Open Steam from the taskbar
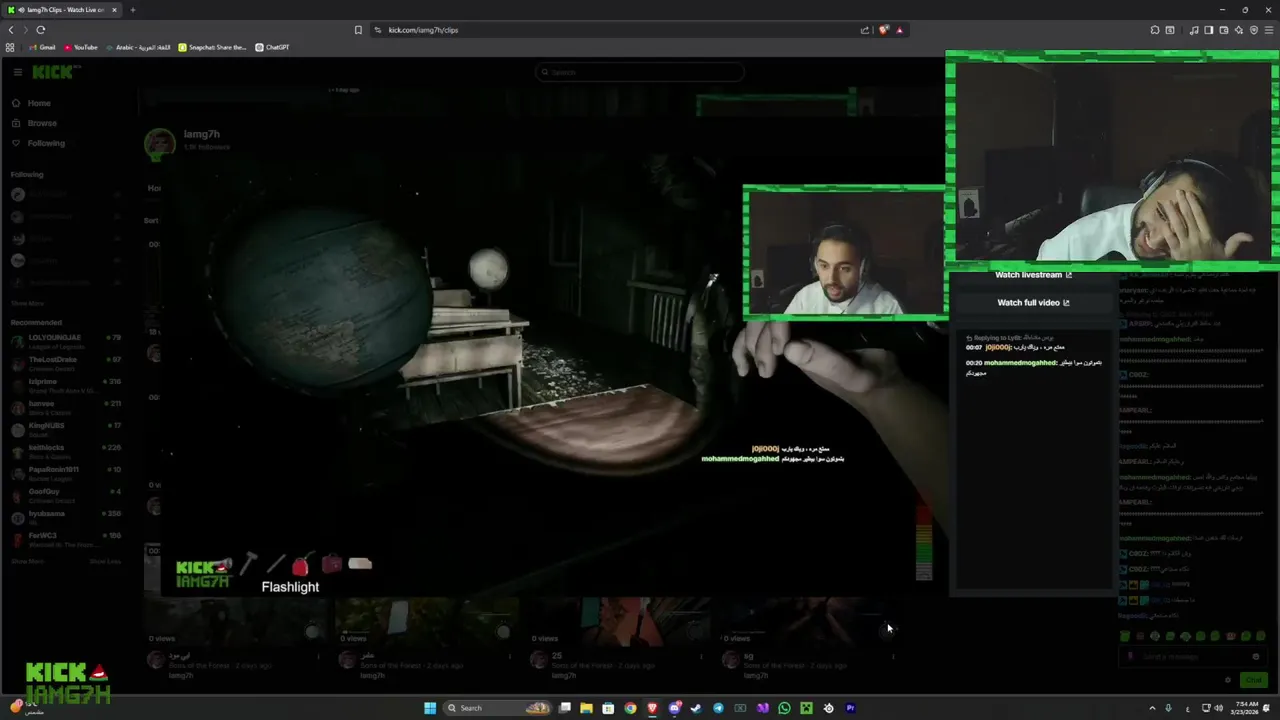 [x=696, y=708]
